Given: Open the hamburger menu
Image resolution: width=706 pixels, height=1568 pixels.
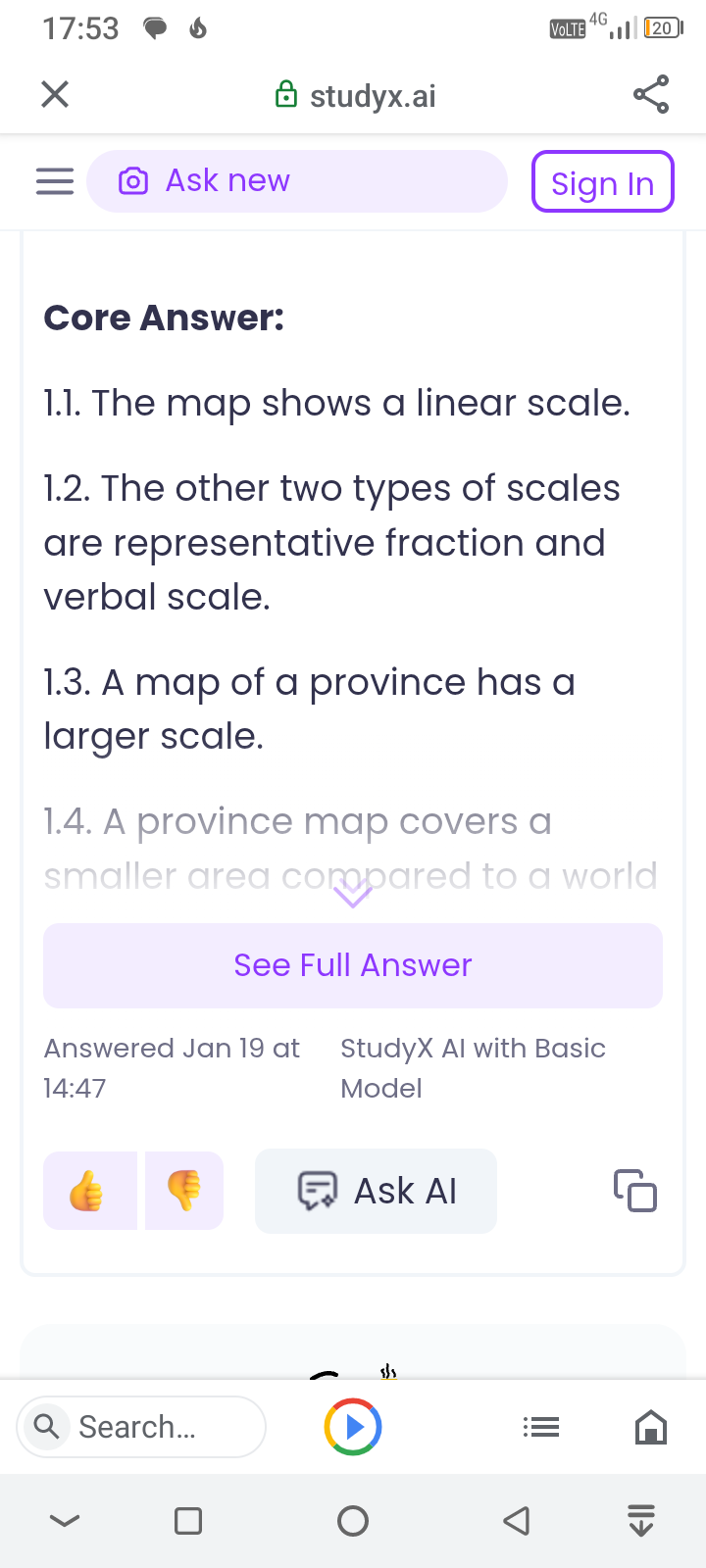Looking at the screenshot, I should click(54, 180).
